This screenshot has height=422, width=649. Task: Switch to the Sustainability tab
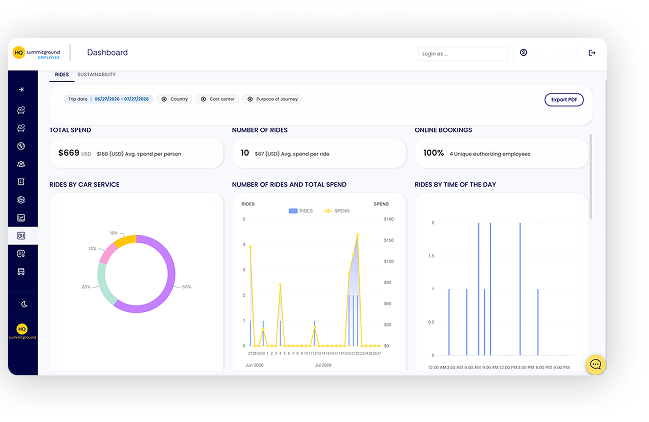click(x=96, y=74)
